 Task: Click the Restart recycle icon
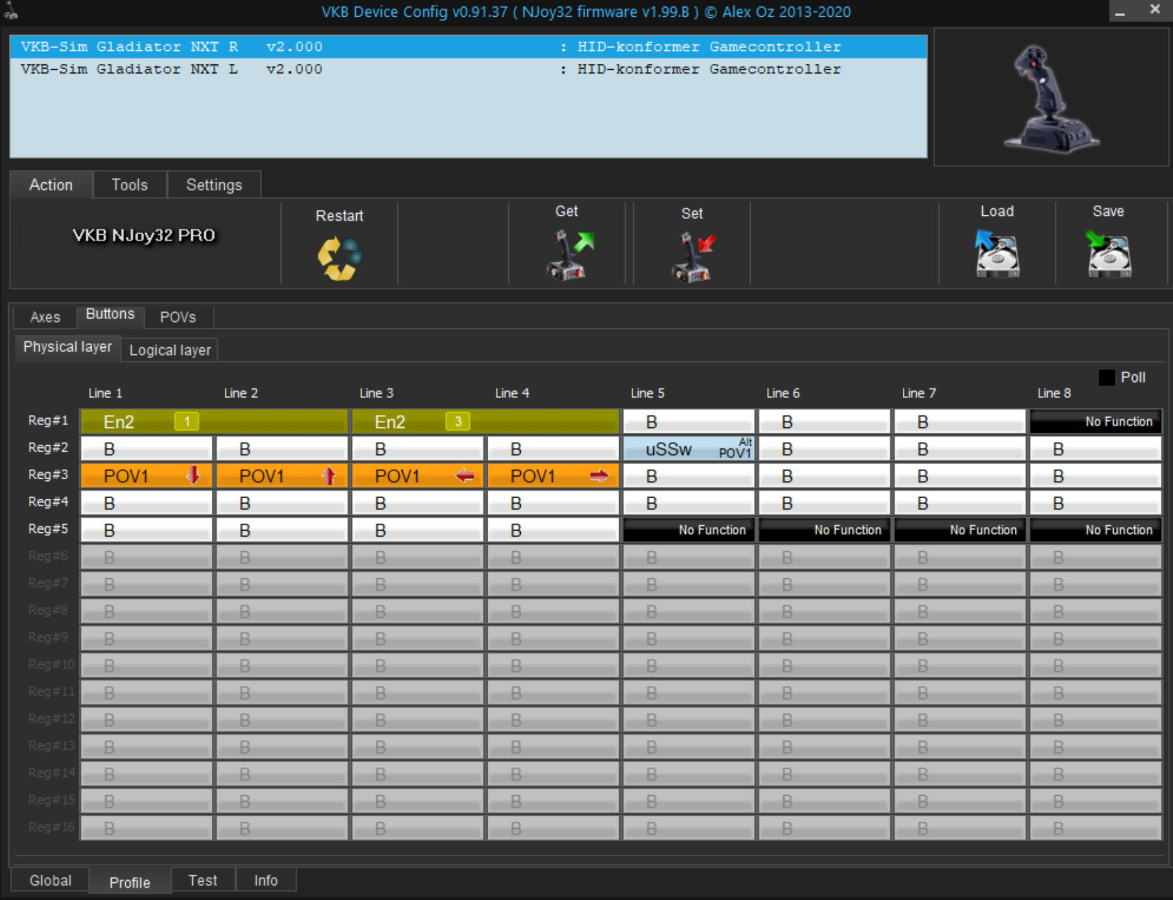[x=340, y=258]
